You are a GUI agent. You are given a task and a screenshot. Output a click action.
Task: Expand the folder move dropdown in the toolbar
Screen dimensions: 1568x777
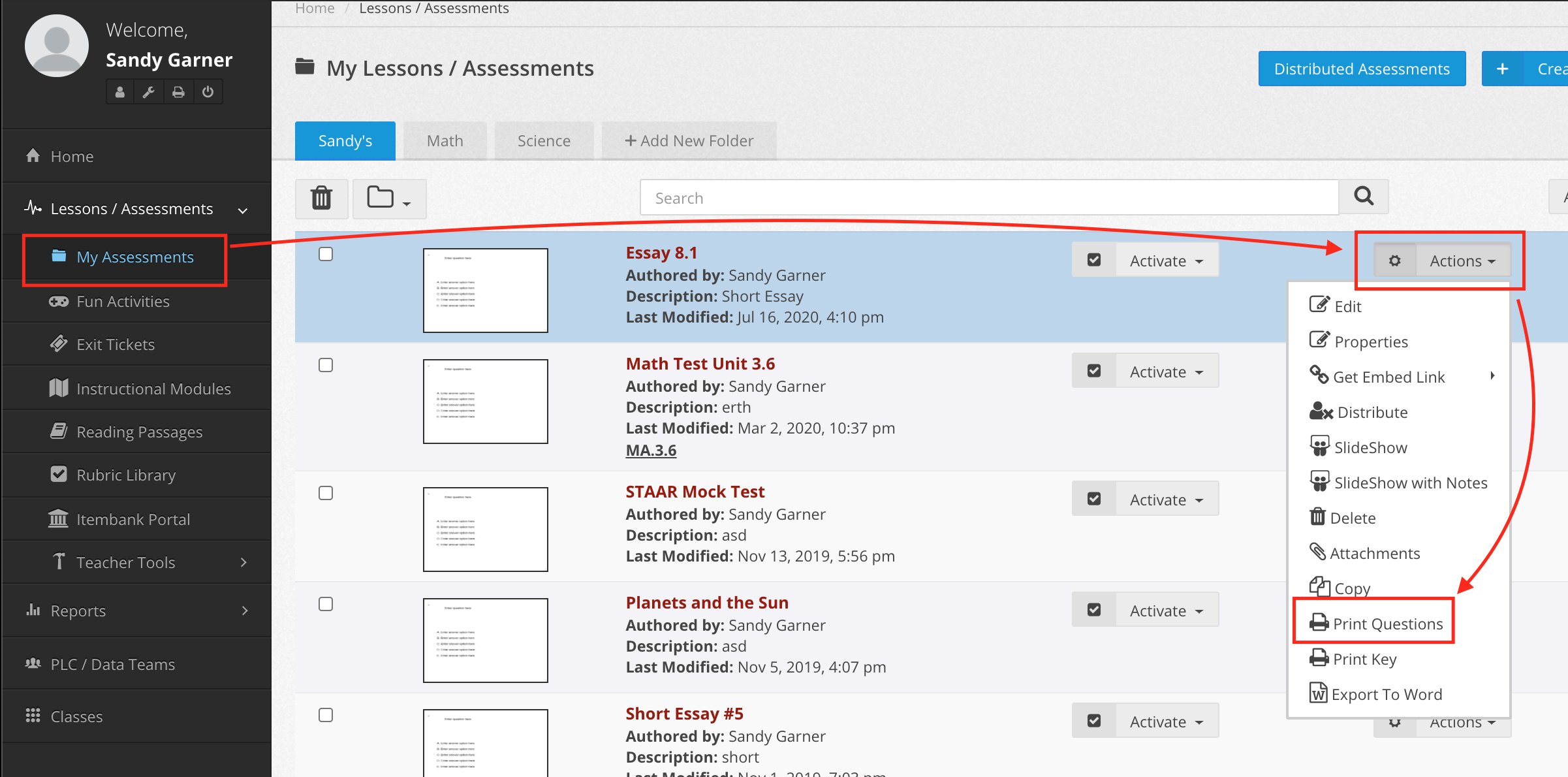point(389,198)
